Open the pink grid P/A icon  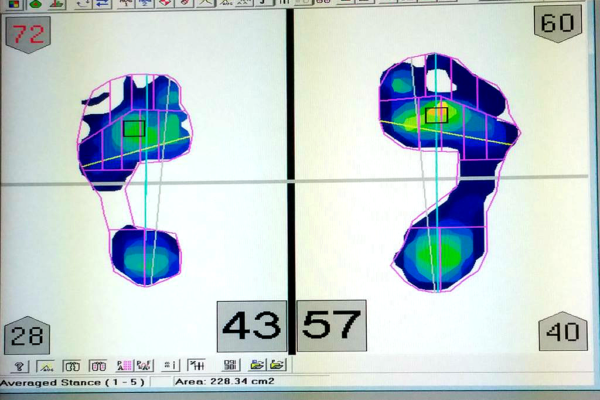click(124, 366)
